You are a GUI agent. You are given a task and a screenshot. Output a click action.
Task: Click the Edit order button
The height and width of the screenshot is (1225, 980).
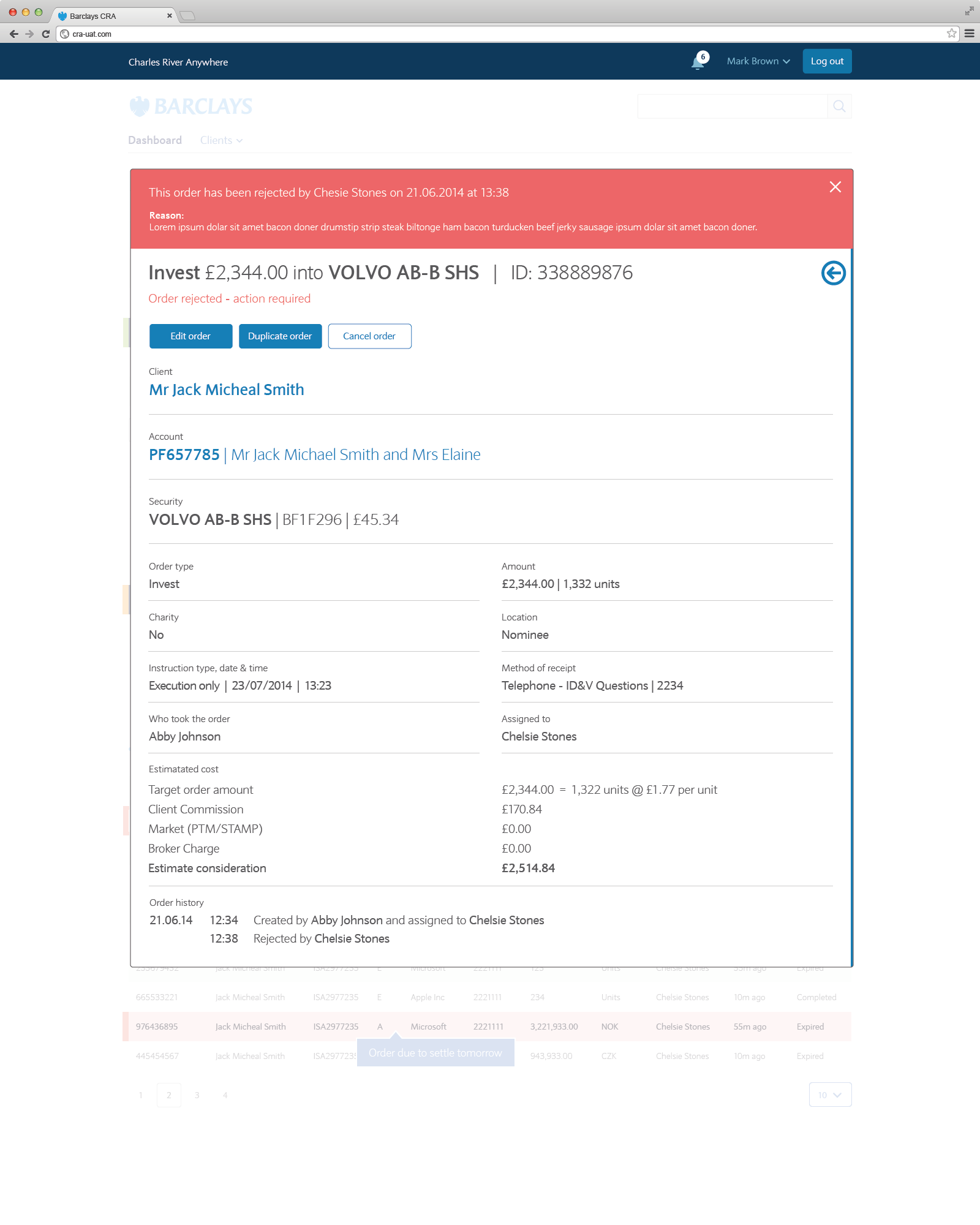[x=190, y=336]
